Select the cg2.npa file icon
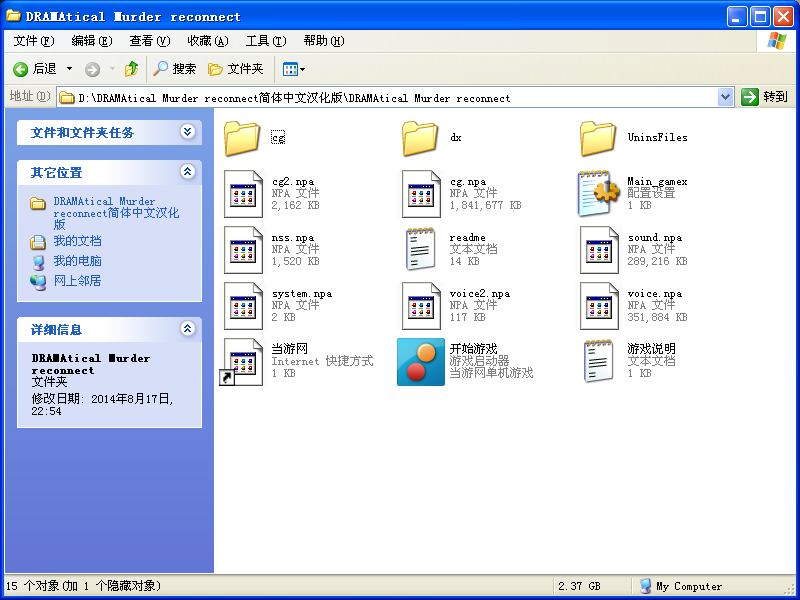 [243, 194]
